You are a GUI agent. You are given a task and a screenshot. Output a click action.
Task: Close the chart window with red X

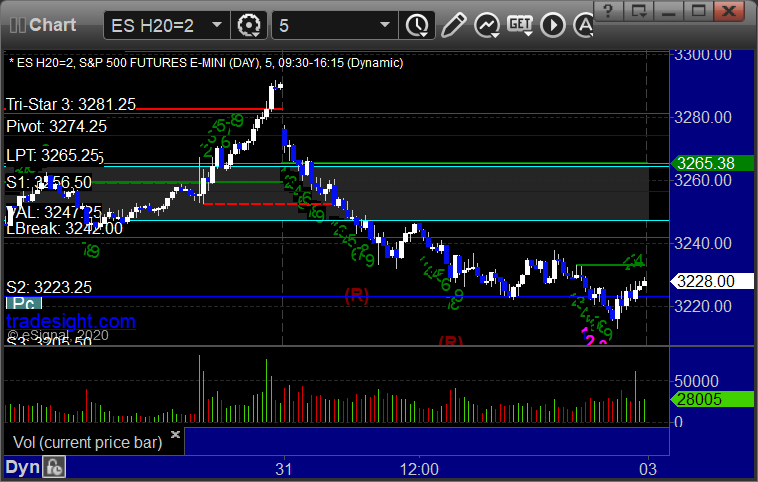(x=729, y=11)
